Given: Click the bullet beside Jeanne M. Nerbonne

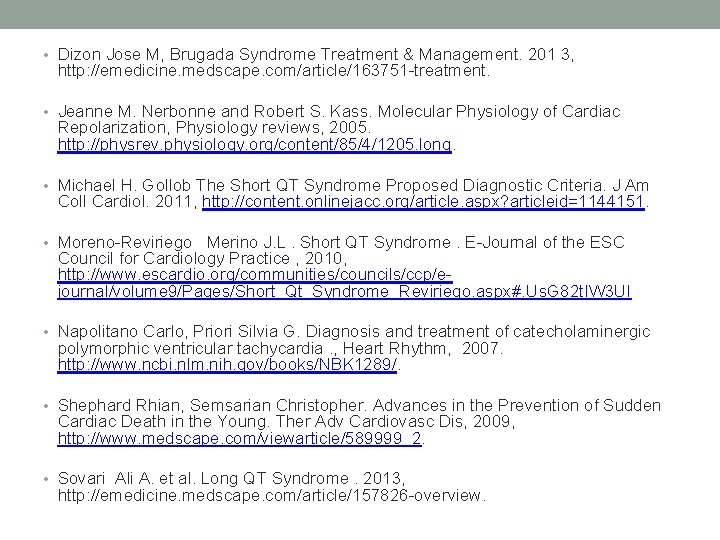Looking at the screenshot, I should pos(46,112).
